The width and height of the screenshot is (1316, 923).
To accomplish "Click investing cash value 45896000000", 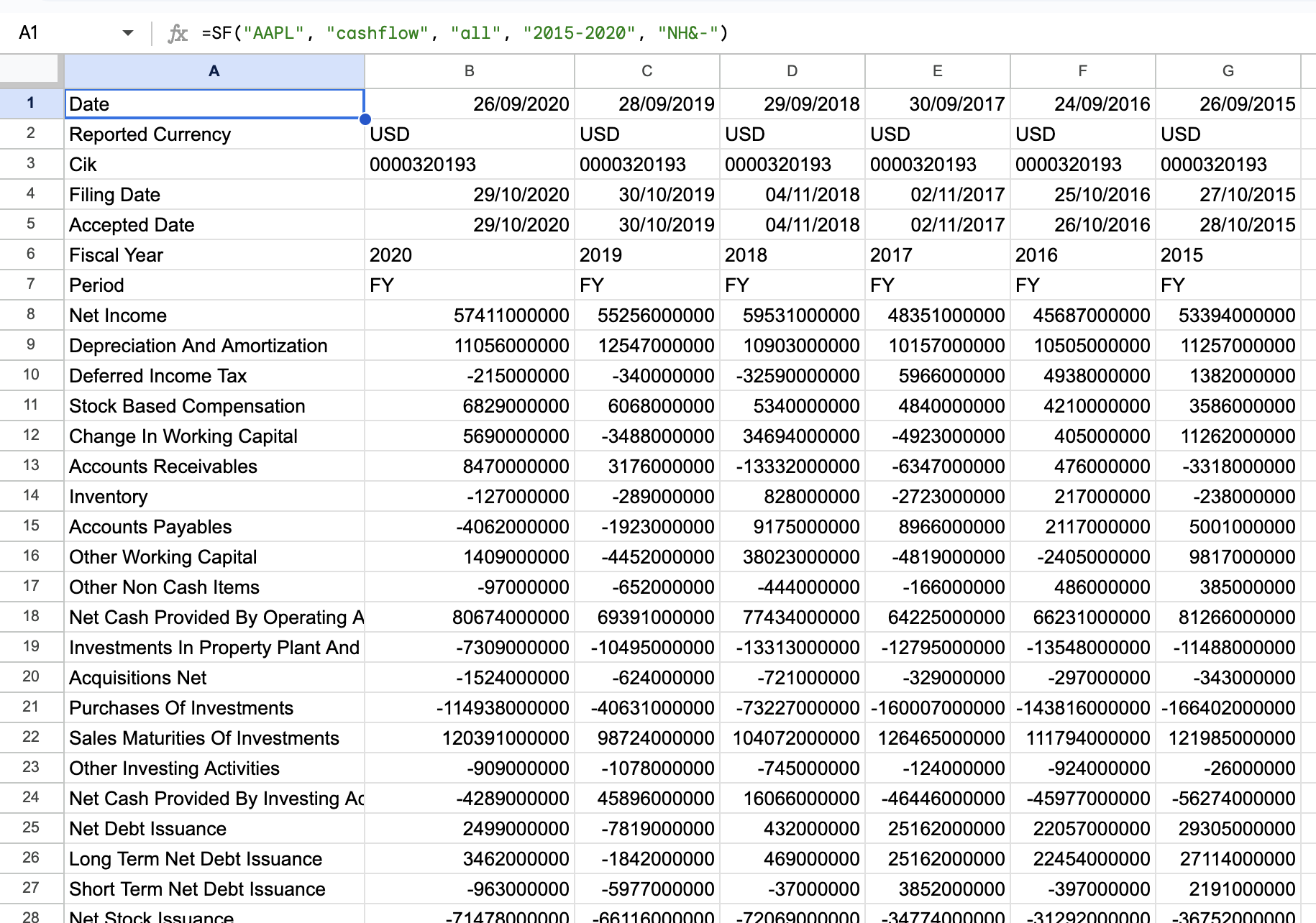I will pos(647,799).
